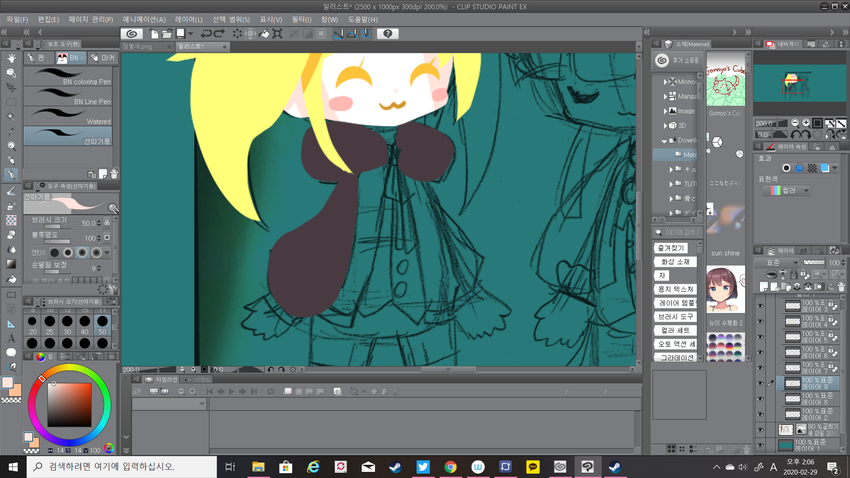The image size is (850, 478).
Task: Select the BN coloring Pen brush
Action: 68,76
